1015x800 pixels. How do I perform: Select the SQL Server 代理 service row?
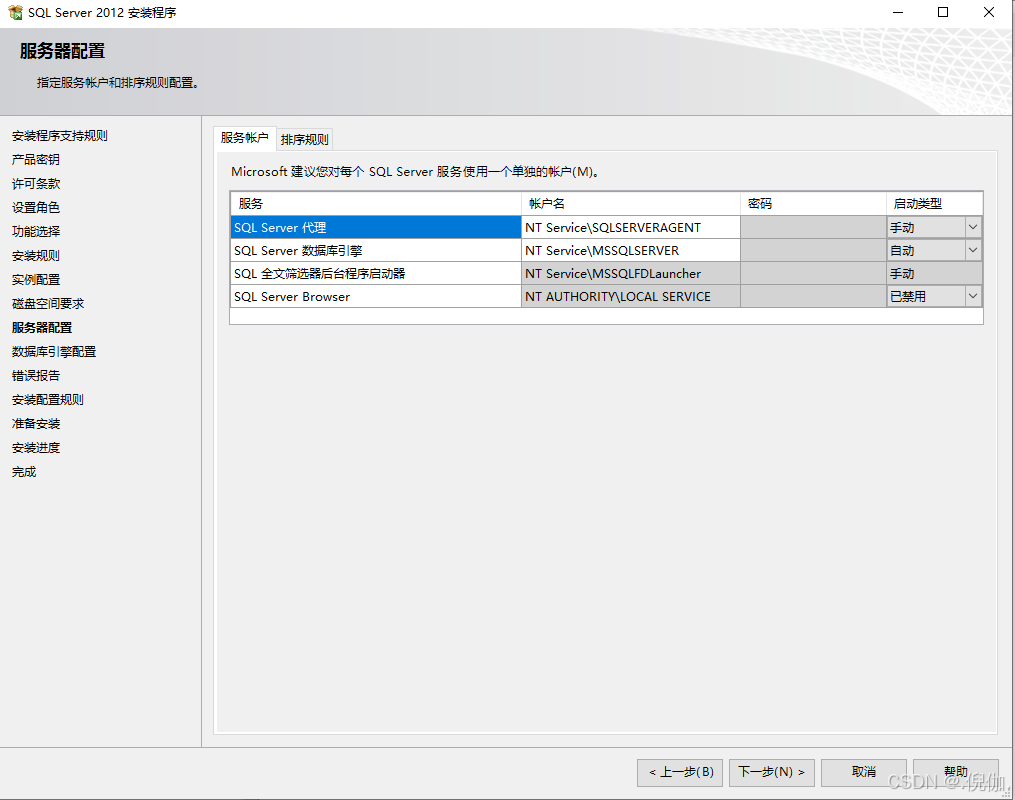click(x=375, y=227)
